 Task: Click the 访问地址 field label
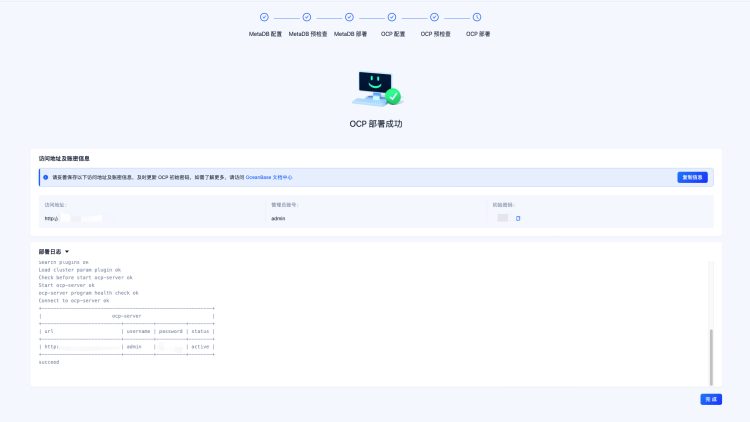(55, 205)
